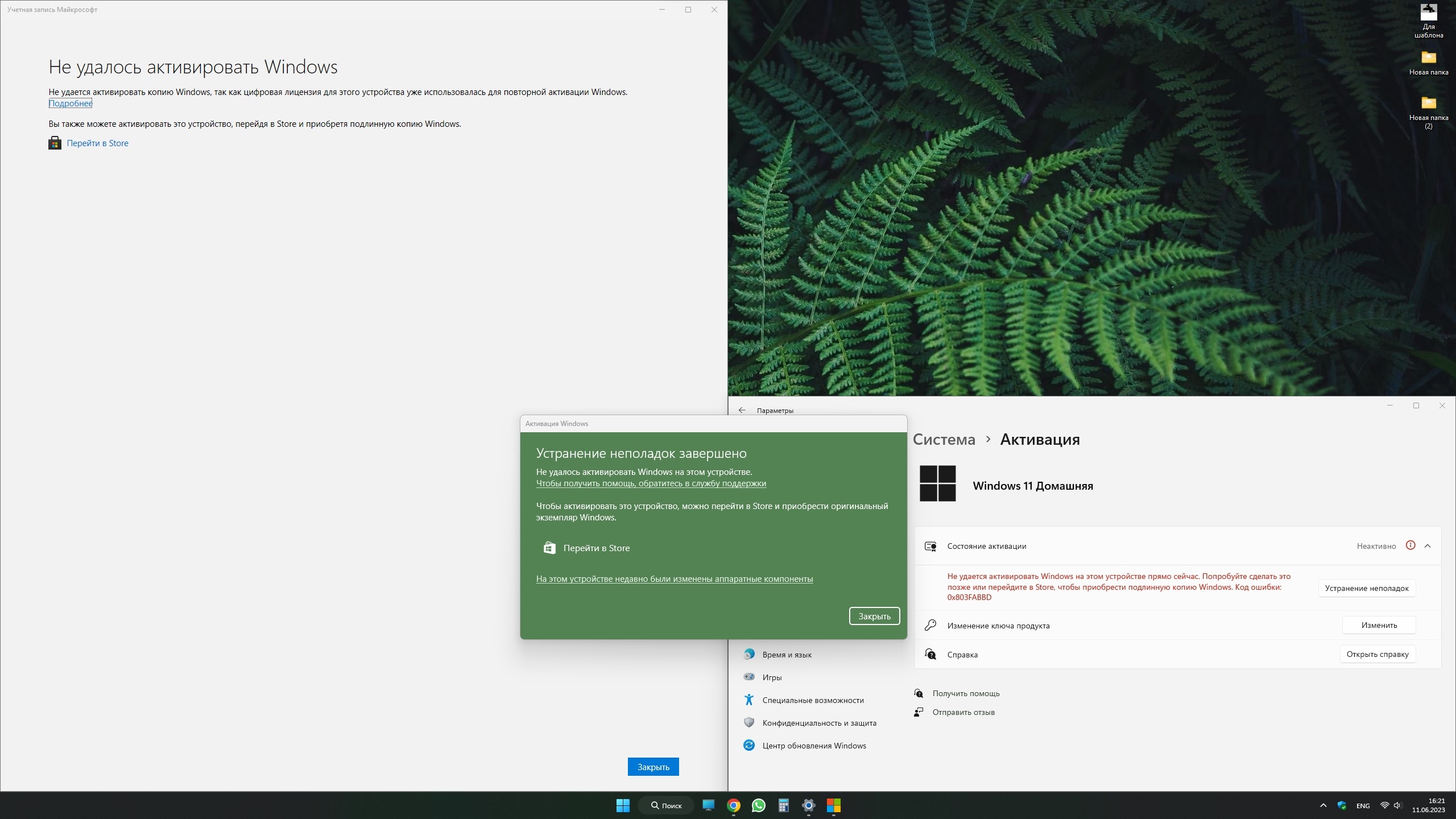Image resolution: width=1456 pixels, height=819 pixels.
Task: Click Store bag icon in account window
Action: 55,143
